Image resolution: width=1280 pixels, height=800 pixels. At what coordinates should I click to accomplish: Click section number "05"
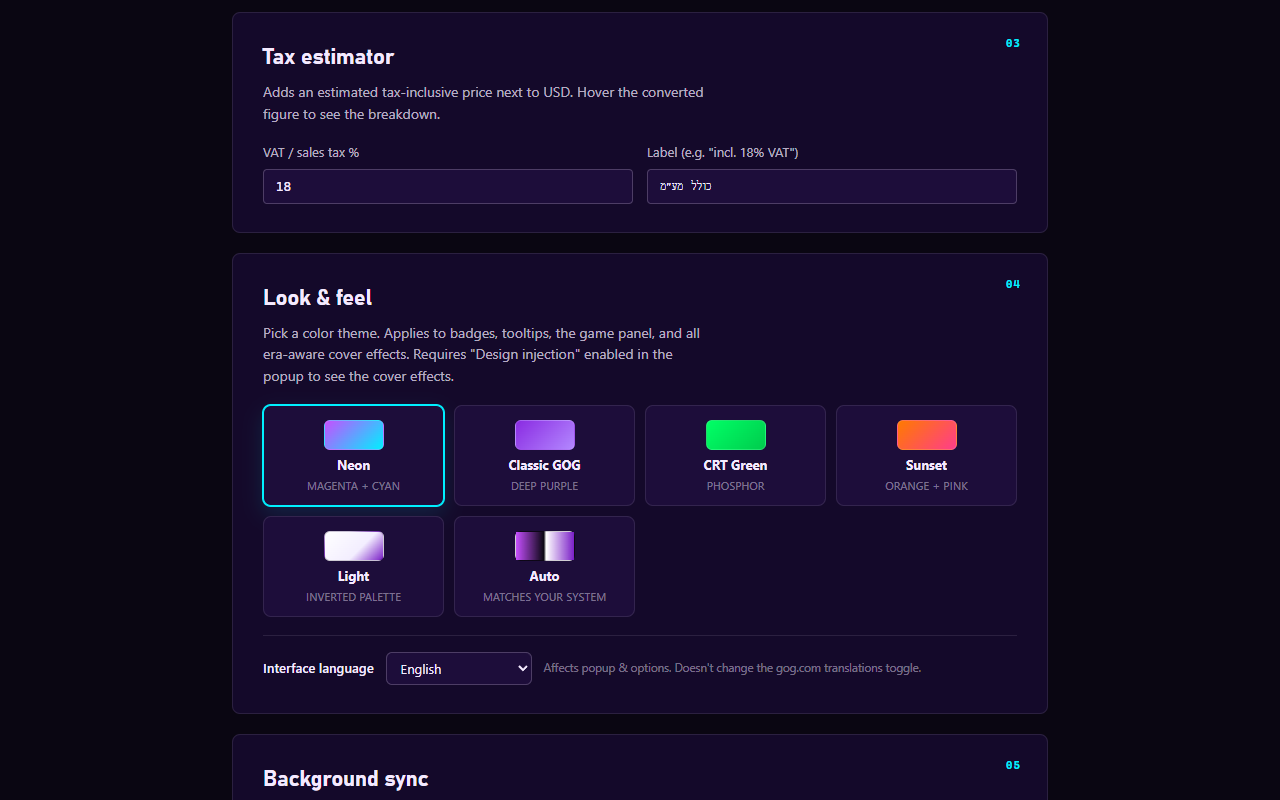1013,765
